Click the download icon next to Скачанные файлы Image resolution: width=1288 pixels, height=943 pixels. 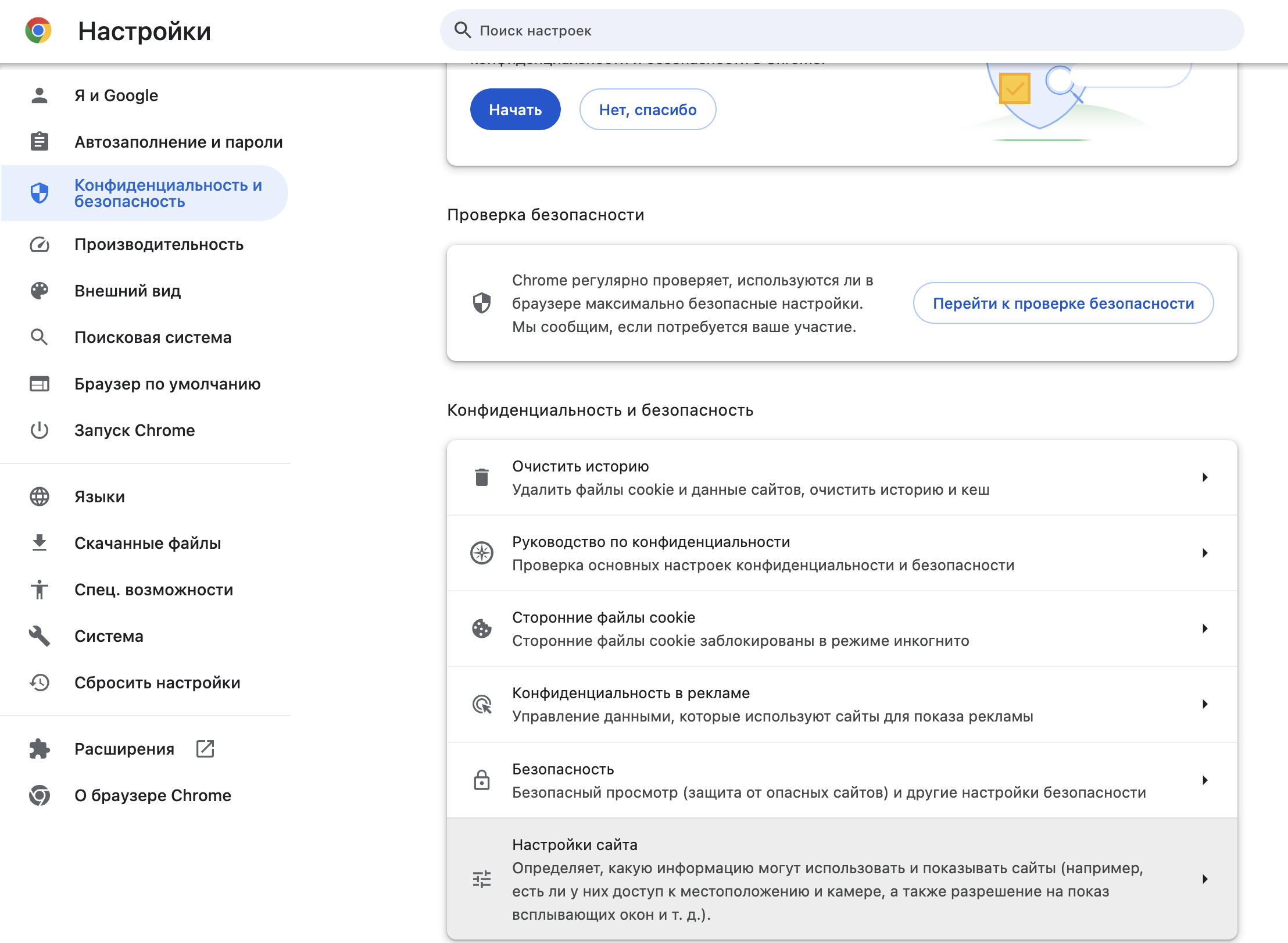(x=39, y=543)
